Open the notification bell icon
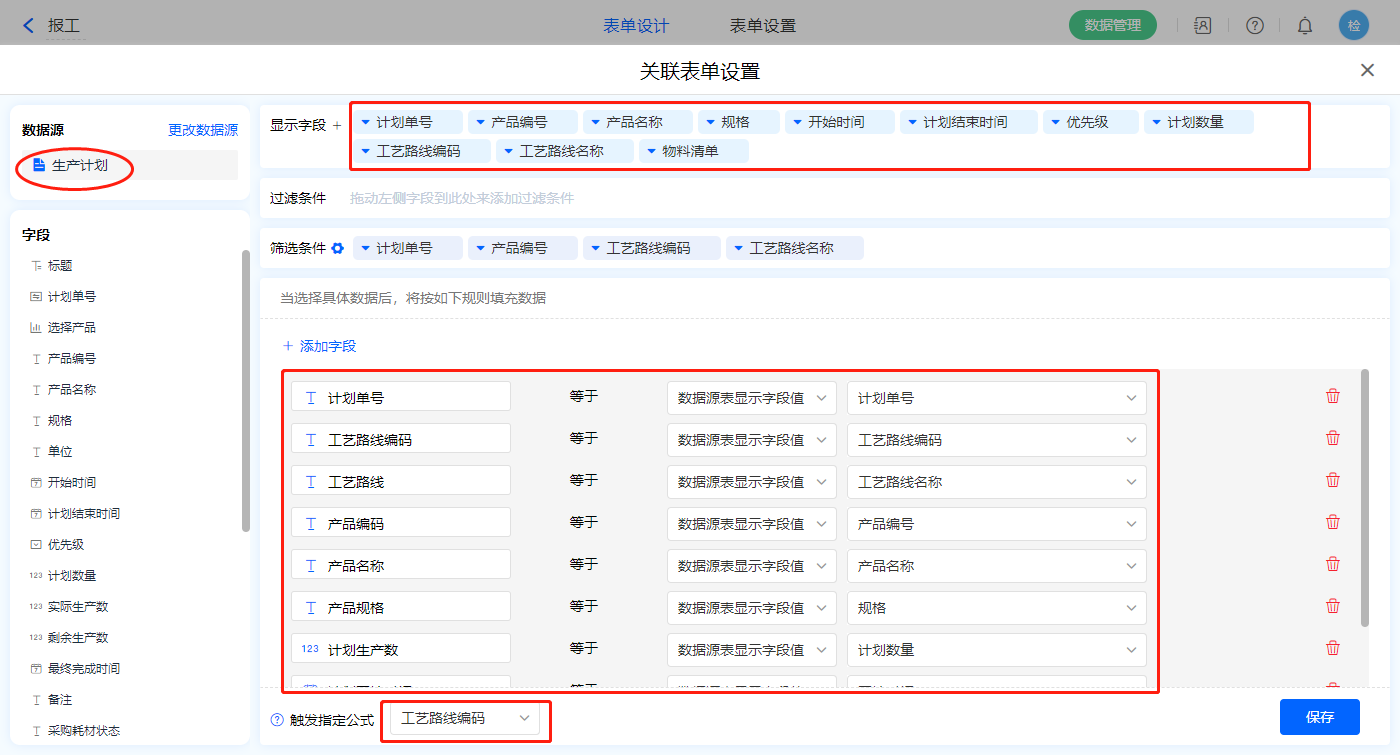The height and width of the screenshot is (755, 1400). click(1305, 26)
